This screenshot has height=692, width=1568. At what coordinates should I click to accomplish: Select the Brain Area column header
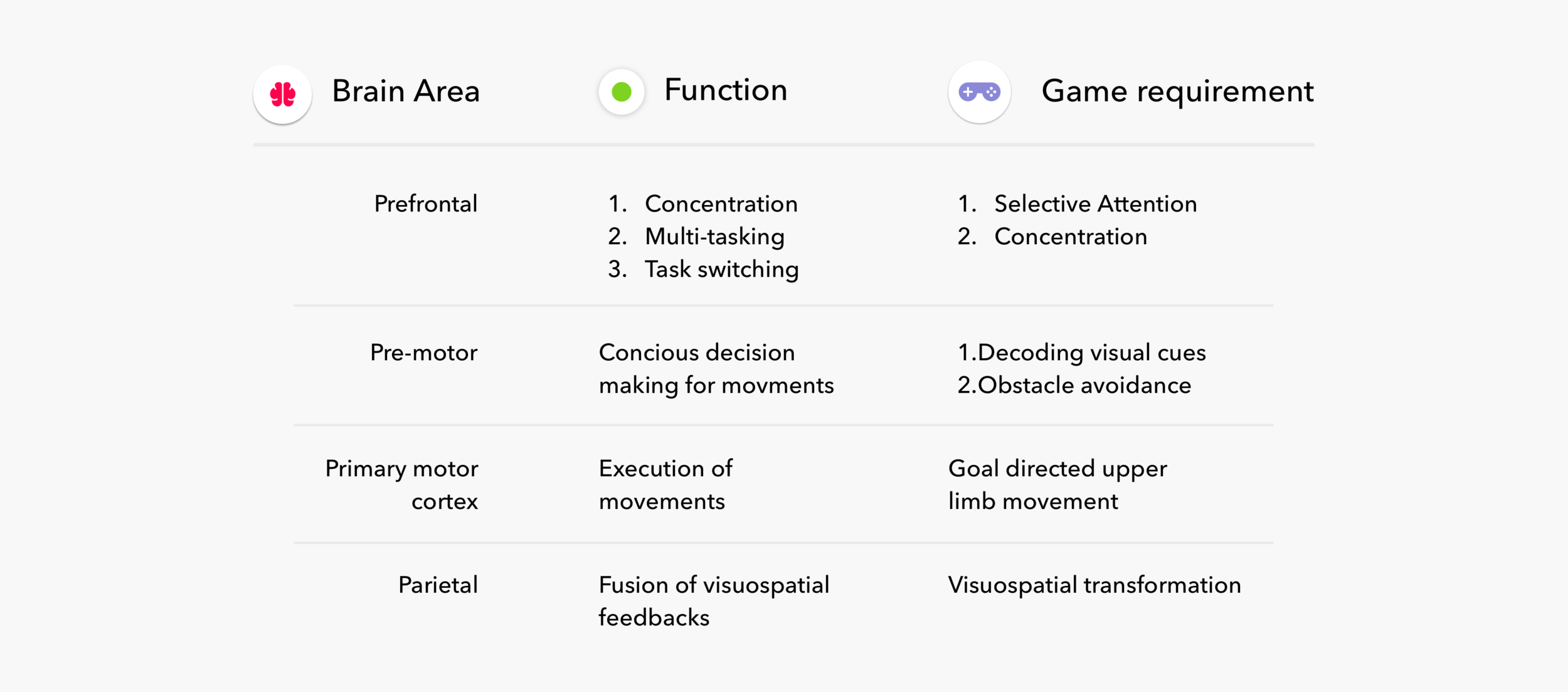click(406, 91)
